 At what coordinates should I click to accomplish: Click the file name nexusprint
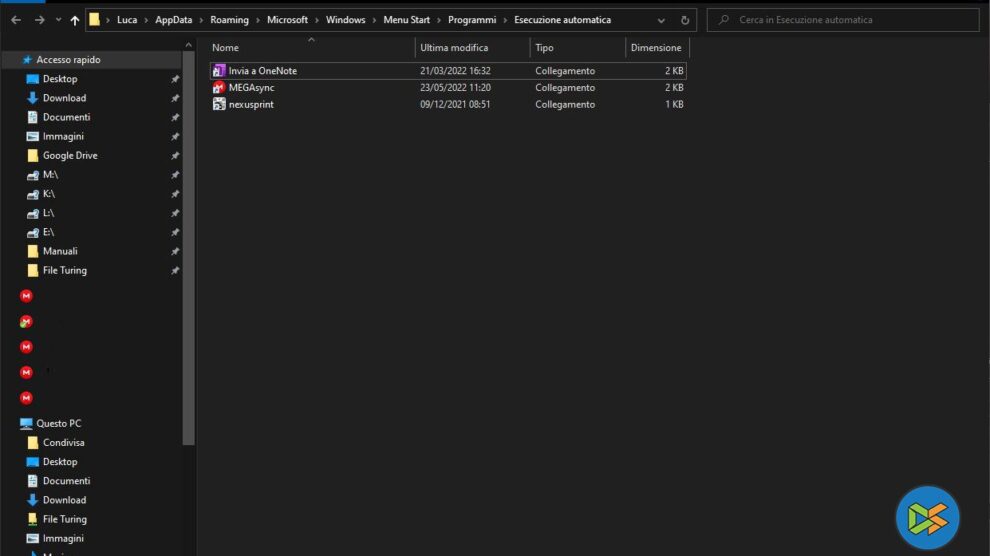251,104
